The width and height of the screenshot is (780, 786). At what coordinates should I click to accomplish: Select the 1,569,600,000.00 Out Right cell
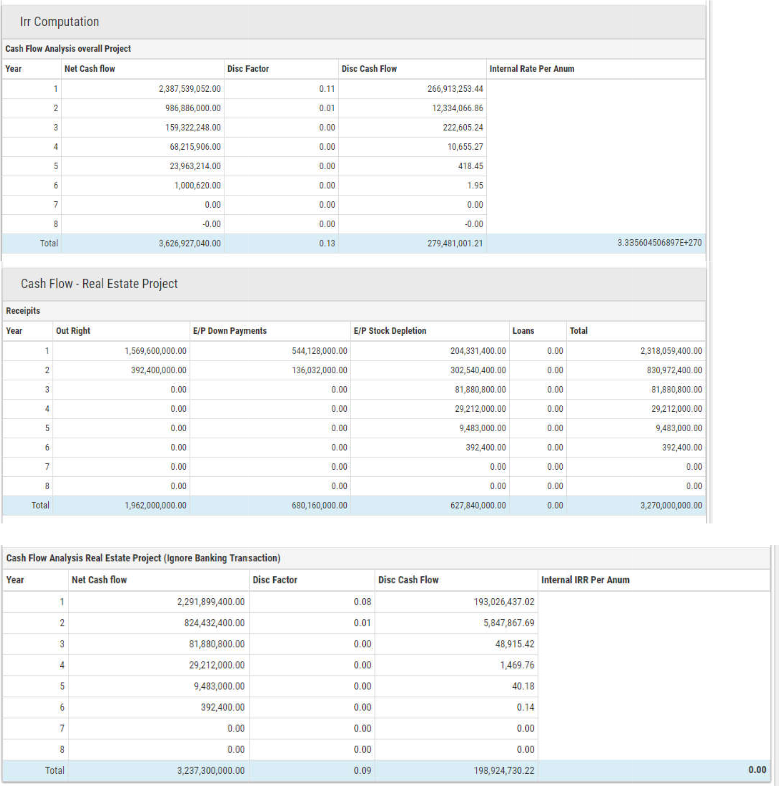155,351
